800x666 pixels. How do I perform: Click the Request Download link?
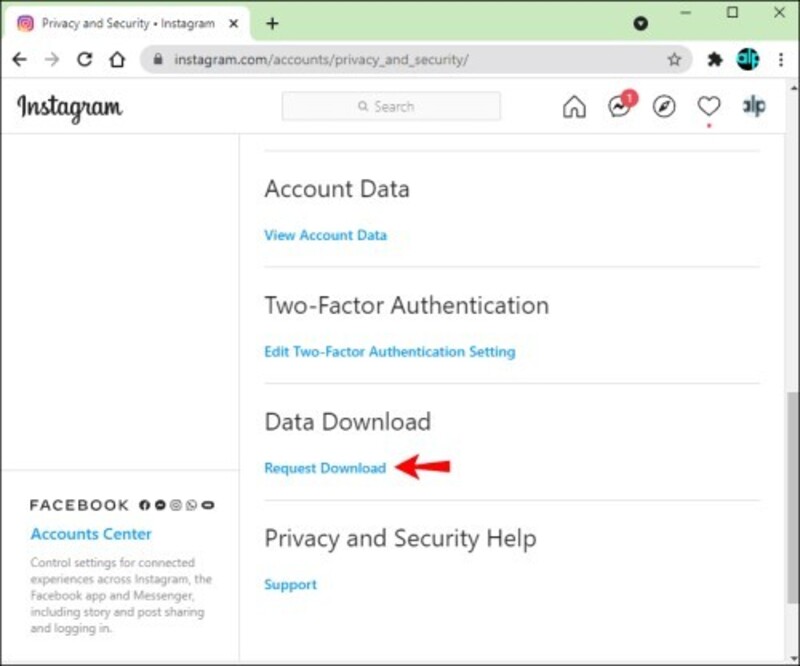tap(324, 468)
